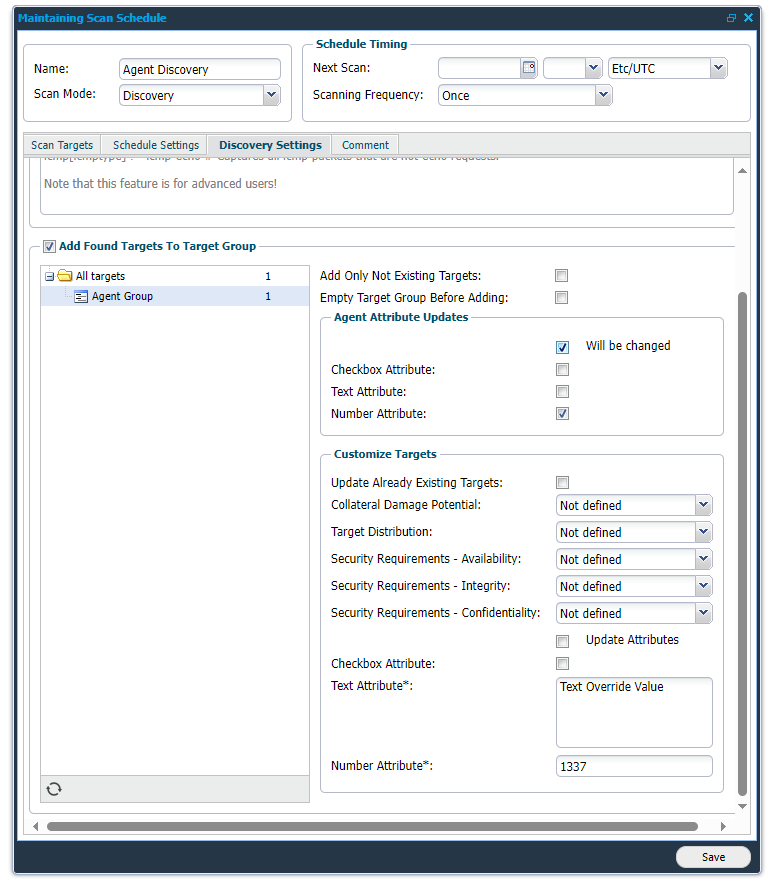
Task: Open the Etc/UTC timezone dropdown
Action: click(x=718, y=69)
